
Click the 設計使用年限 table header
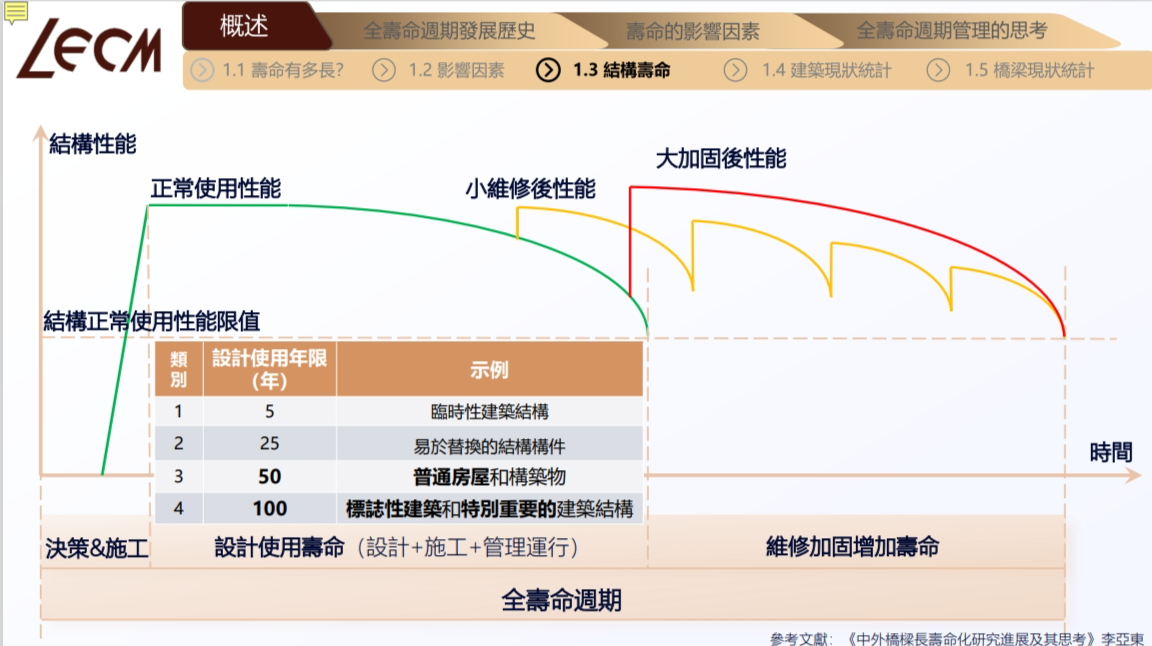tap(269, 369)
